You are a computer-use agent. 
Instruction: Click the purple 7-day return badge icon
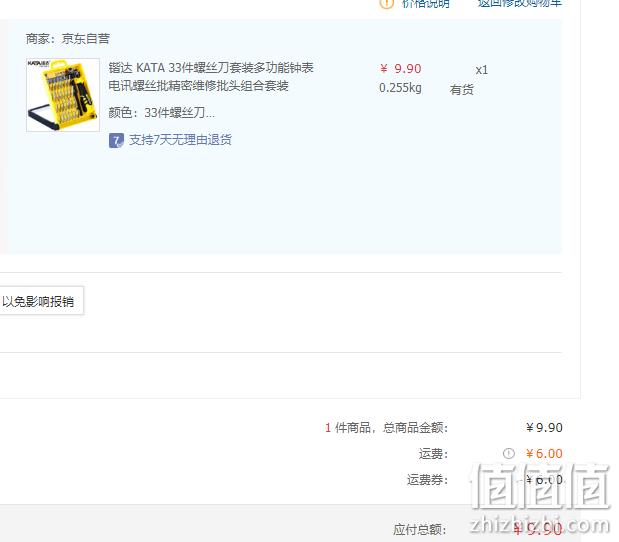click(x=116, y=140)
